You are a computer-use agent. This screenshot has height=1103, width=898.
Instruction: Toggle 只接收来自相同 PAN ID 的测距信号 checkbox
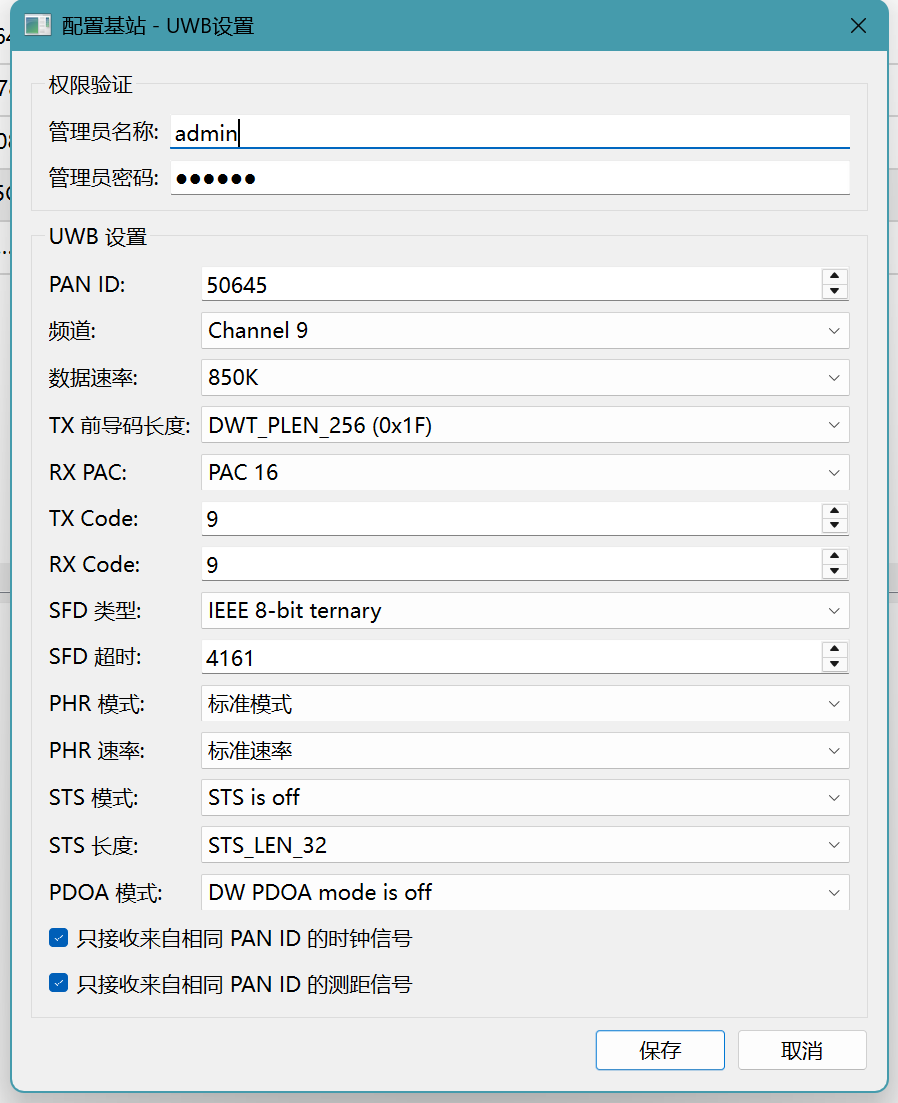tap(59, 984)
